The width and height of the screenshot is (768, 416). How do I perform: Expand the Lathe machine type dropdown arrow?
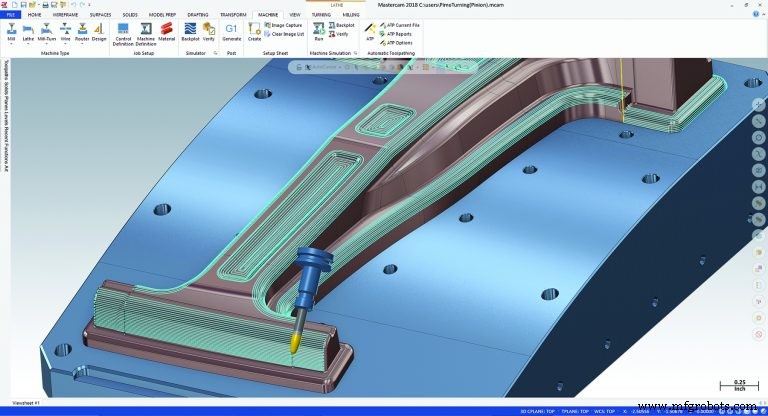pyautogui.click(x=28, y=44)
